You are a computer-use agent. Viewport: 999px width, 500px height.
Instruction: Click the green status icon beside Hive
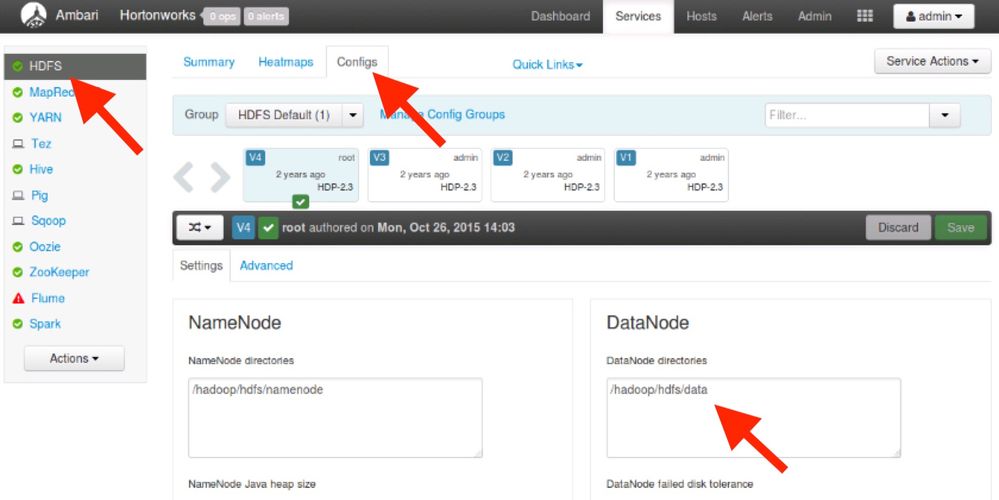[x=18, y=169]
